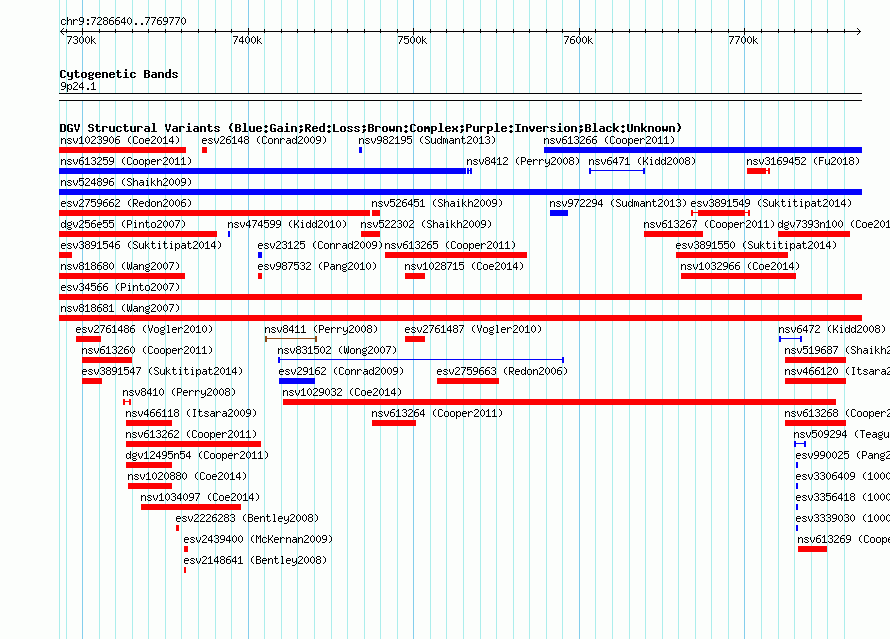Select the brown nsv8411 (Perry2008) complex feature
Image resolution: width=890 pixels, height=639 pixels.
pyautogui.click(x=291, y=339)
